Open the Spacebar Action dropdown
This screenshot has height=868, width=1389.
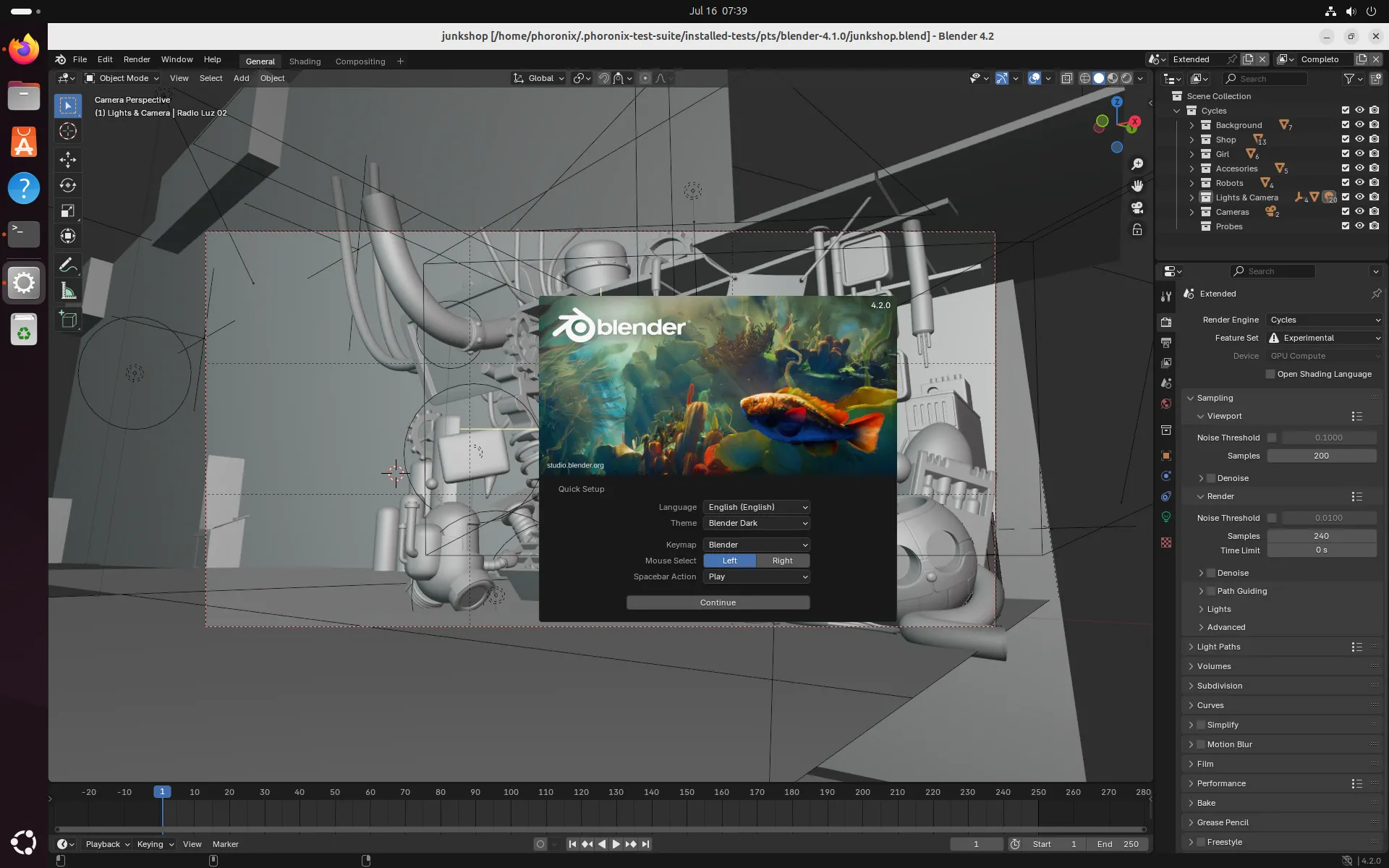(757, 576)
